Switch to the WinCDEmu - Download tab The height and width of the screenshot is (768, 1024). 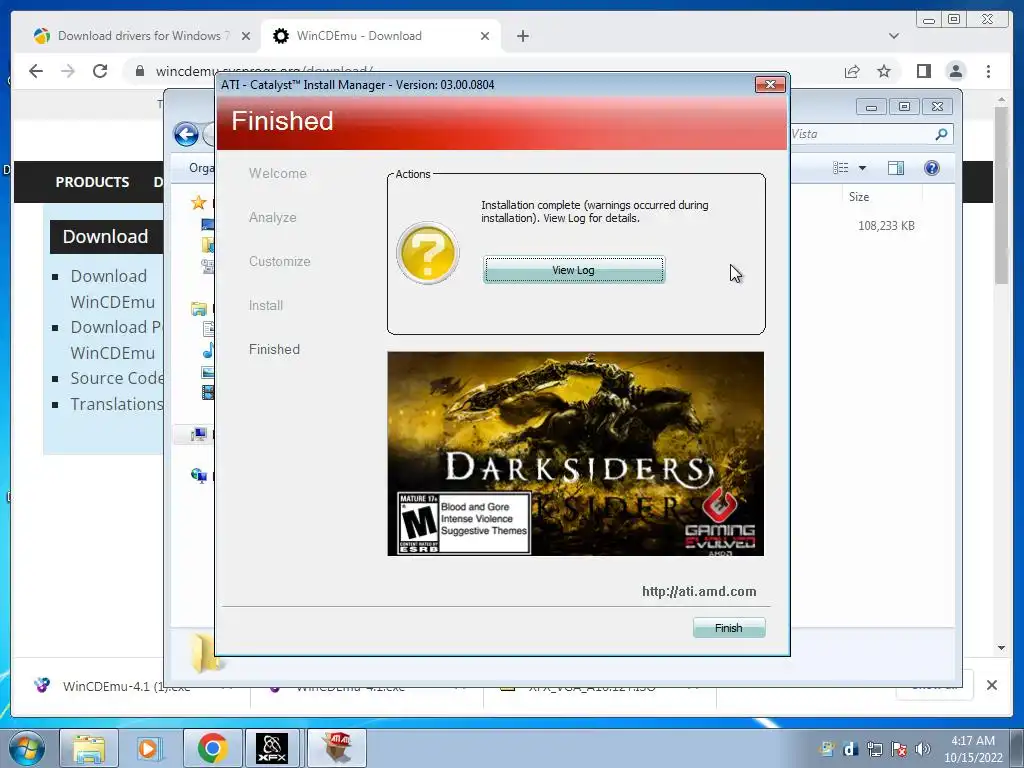pyautogui.click(x=359, y=36)
